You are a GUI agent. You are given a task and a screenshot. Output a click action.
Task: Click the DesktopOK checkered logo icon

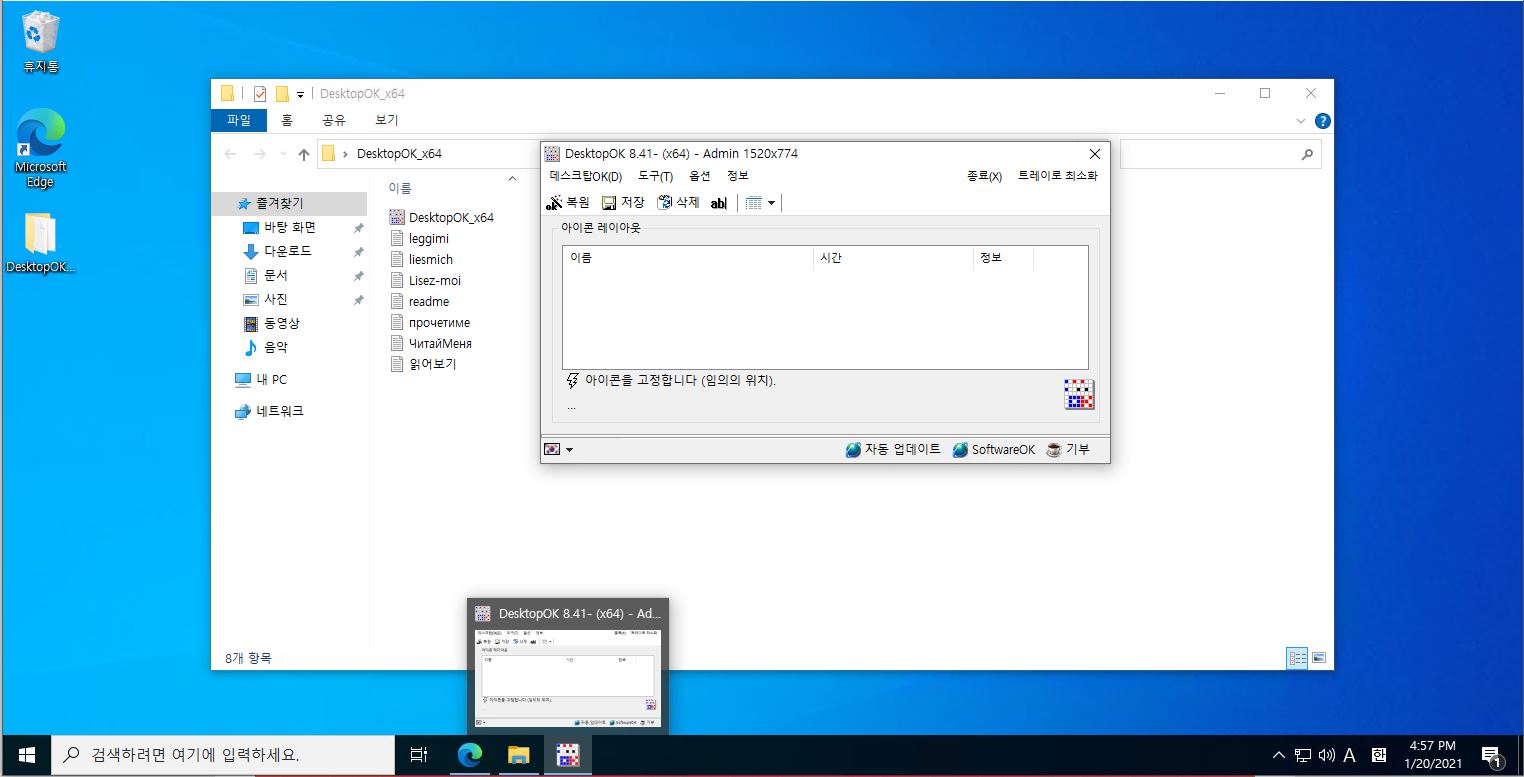pyautogui.click(x=1079, y=396)
